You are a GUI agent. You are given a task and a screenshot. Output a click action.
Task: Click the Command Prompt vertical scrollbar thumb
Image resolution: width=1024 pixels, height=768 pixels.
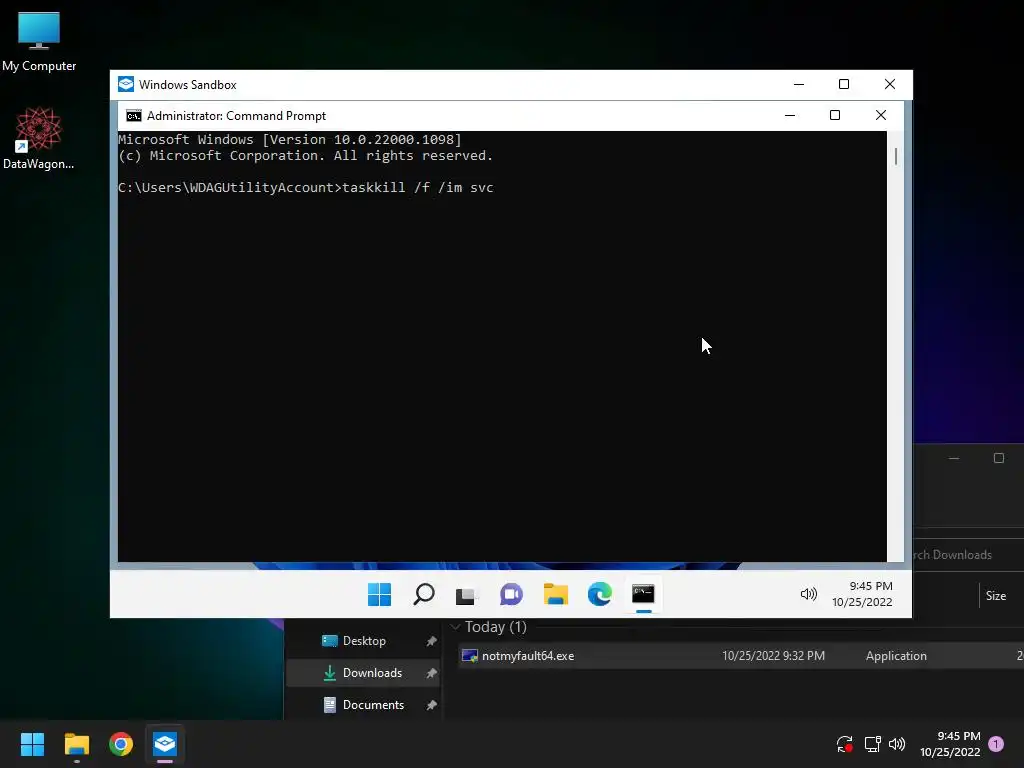(896, 157)
